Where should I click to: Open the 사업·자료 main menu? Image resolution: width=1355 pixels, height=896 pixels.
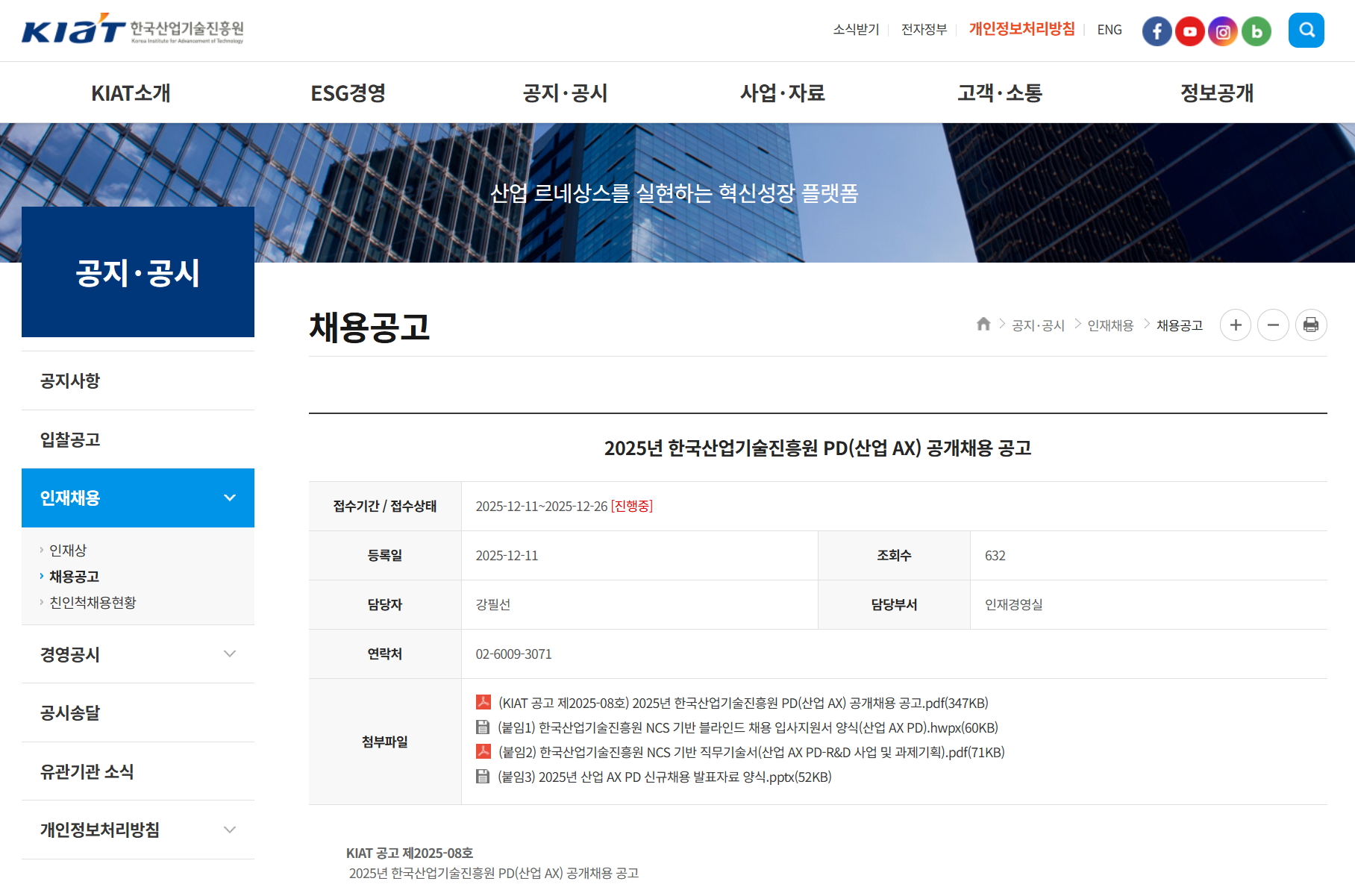[782, 93]
